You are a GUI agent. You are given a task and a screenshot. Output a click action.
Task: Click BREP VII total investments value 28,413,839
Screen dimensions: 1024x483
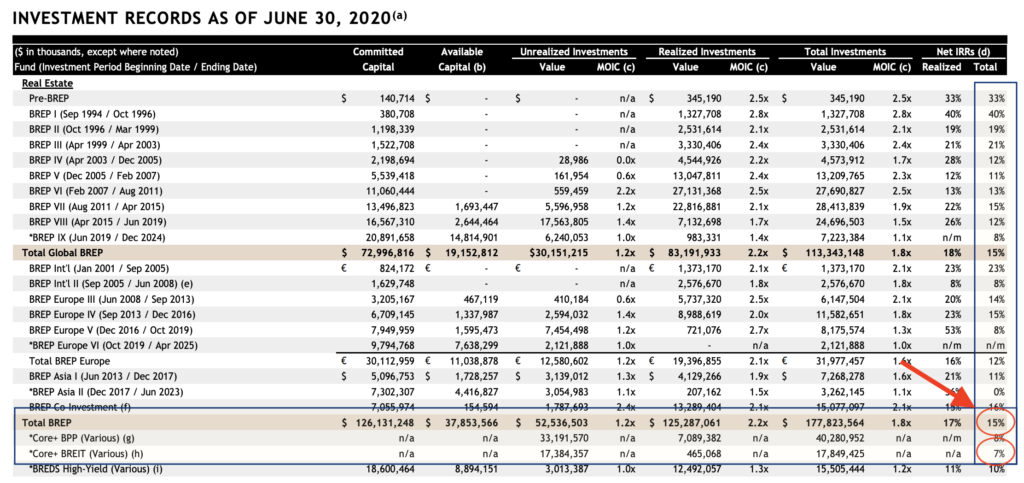tap(840, 207)
